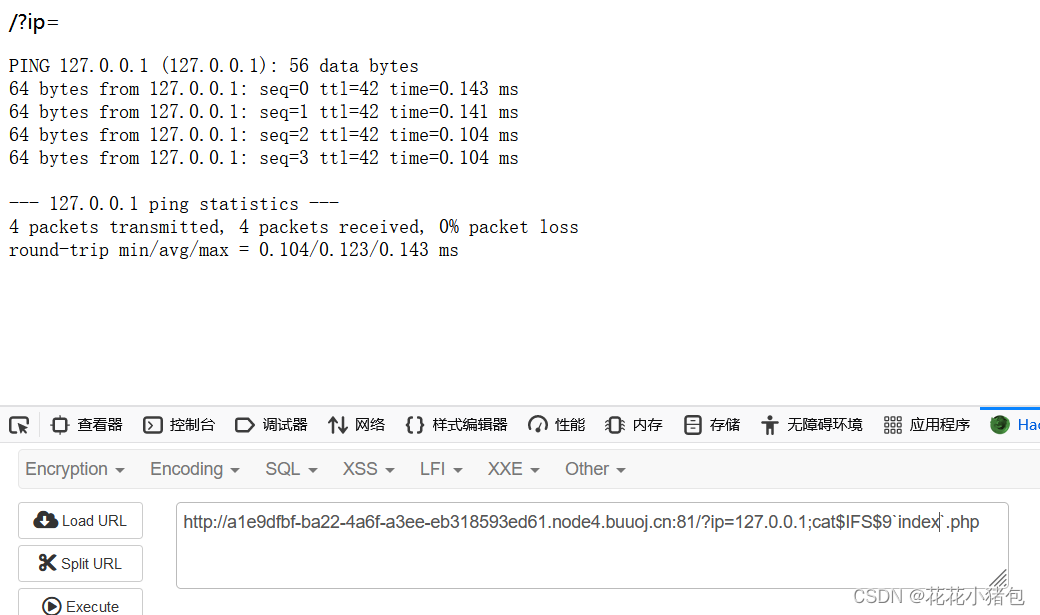Switch to the 样式编辑器 (Style Editor) tab

(x=456, y=425)
